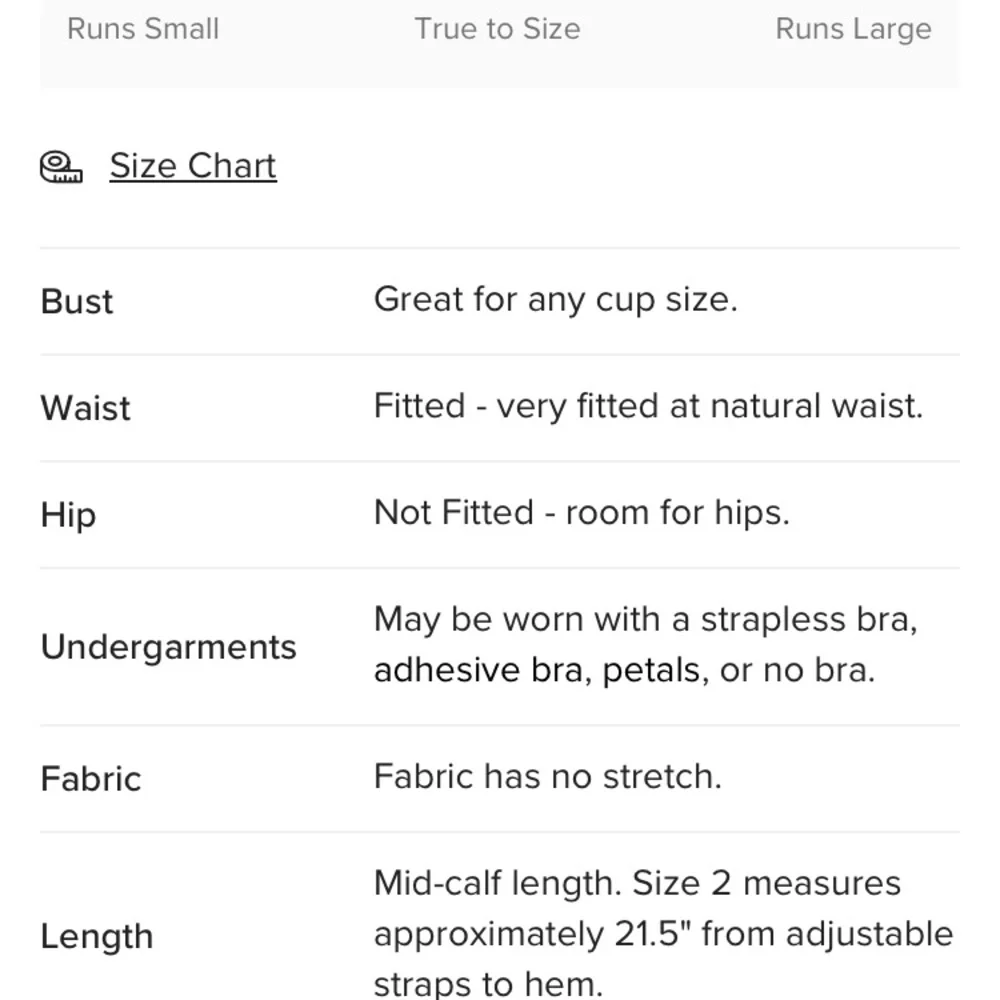The image size is (1000, 1000).
Task: Click the Fabric row label
Action: pyautogui.click(x=91, y=779)
